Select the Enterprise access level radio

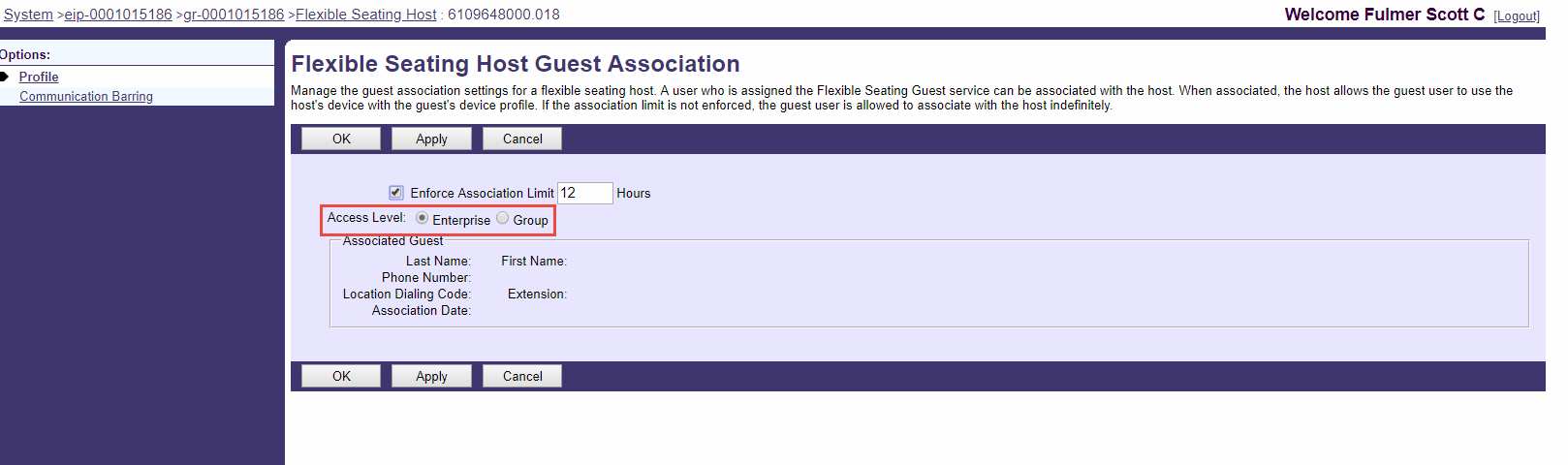422,218
